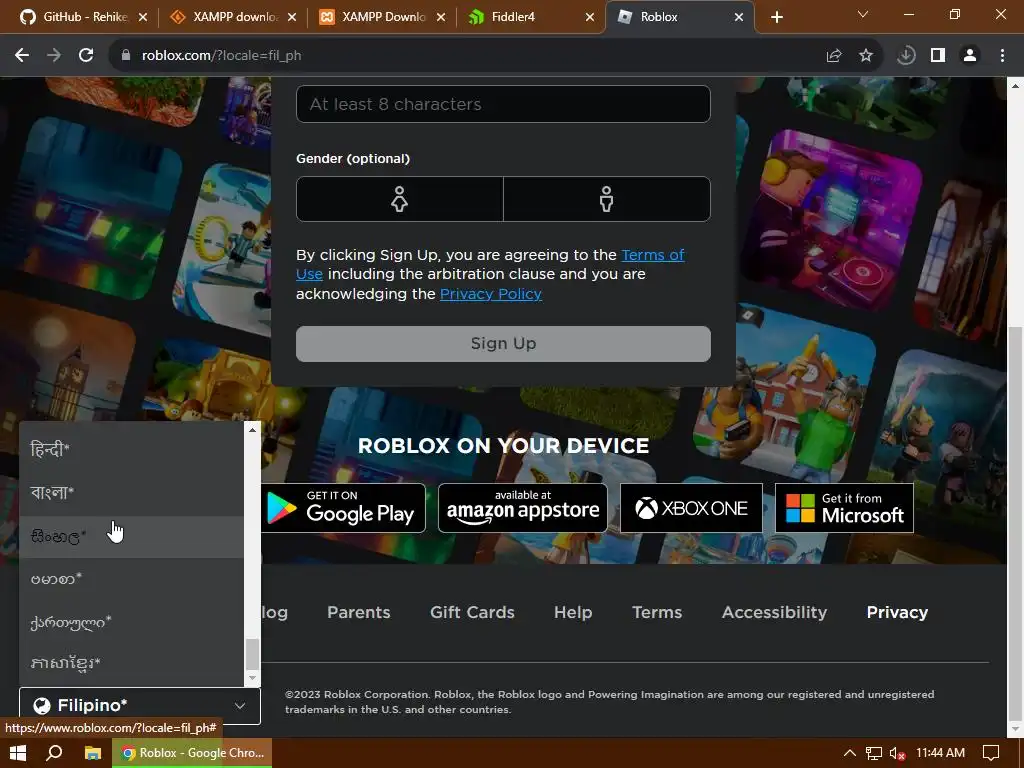1024x768 pixels.
Task: Open the Privacy footer link
Action: [x=897, y=612]
